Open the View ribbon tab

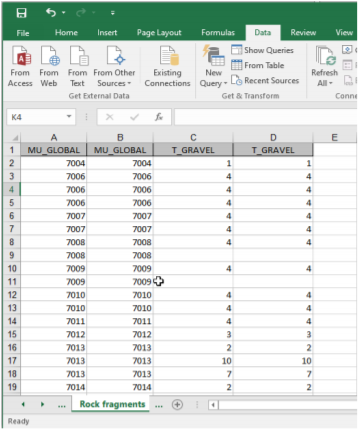(344, 33)
